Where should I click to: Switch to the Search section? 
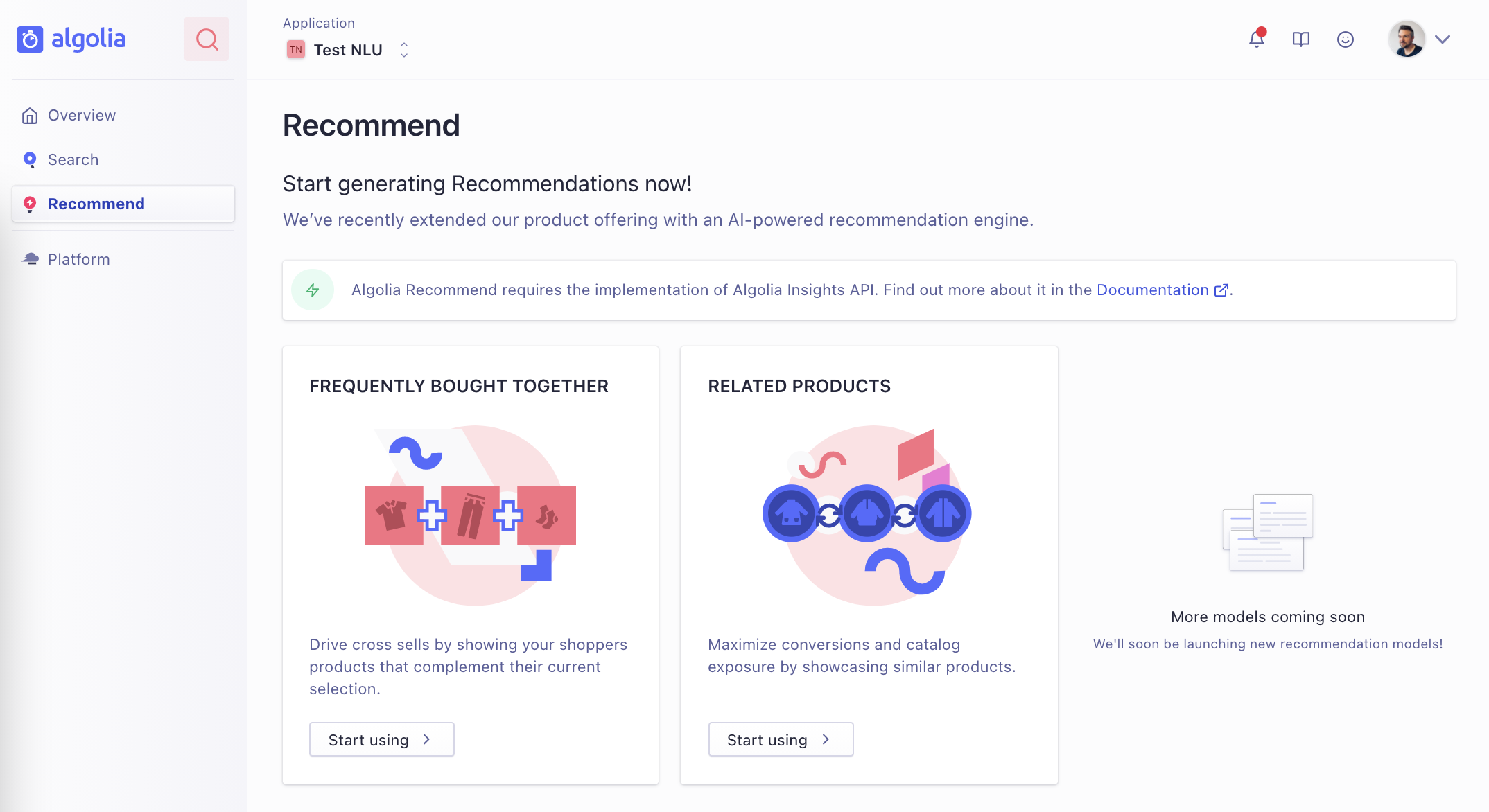click(x=73, y=159)
